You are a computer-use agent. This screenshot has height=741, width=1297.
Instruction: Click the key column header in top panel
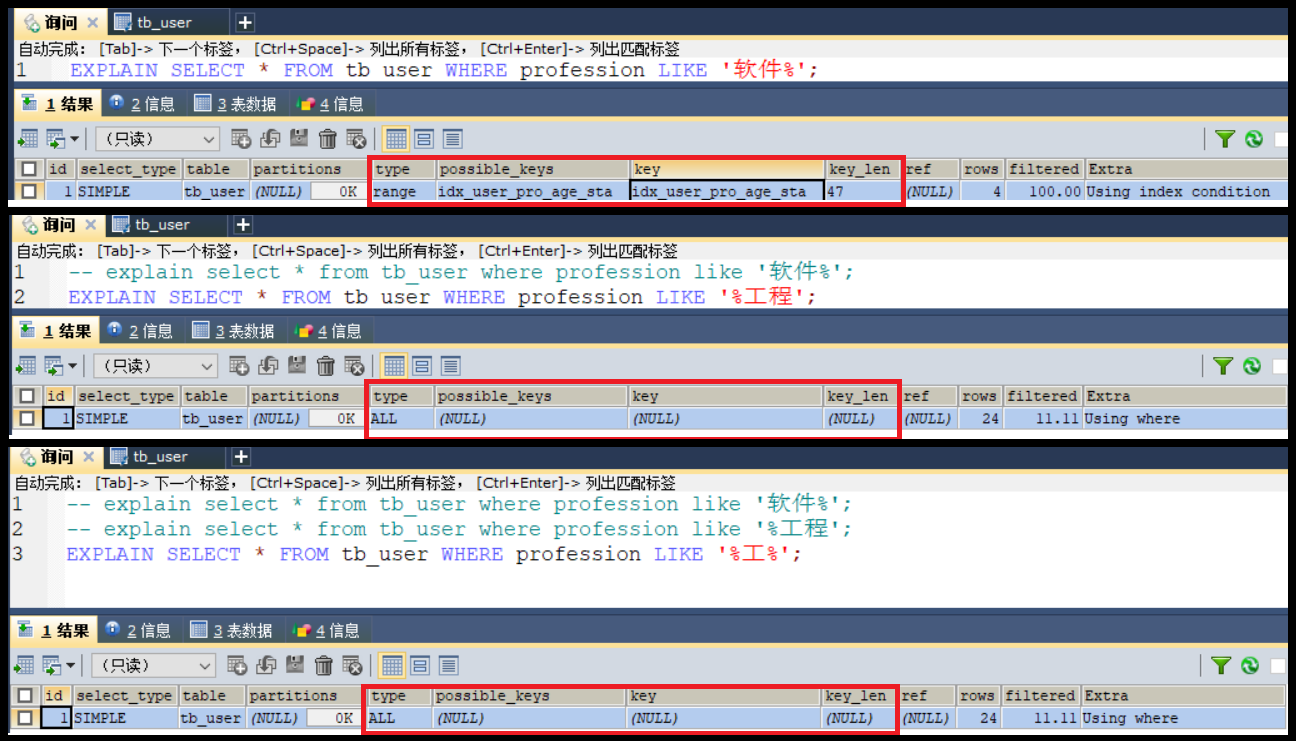728,169
